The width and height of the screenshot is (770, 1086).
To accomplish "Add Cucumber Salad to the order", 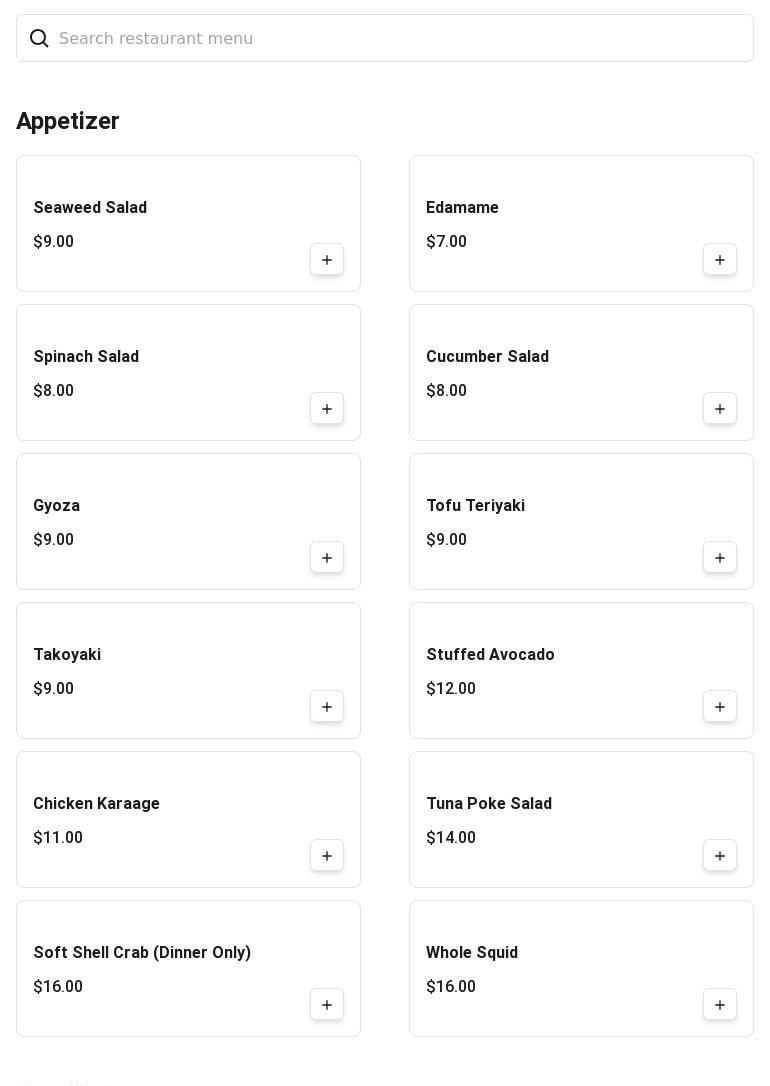I will [x=720, y=409].
